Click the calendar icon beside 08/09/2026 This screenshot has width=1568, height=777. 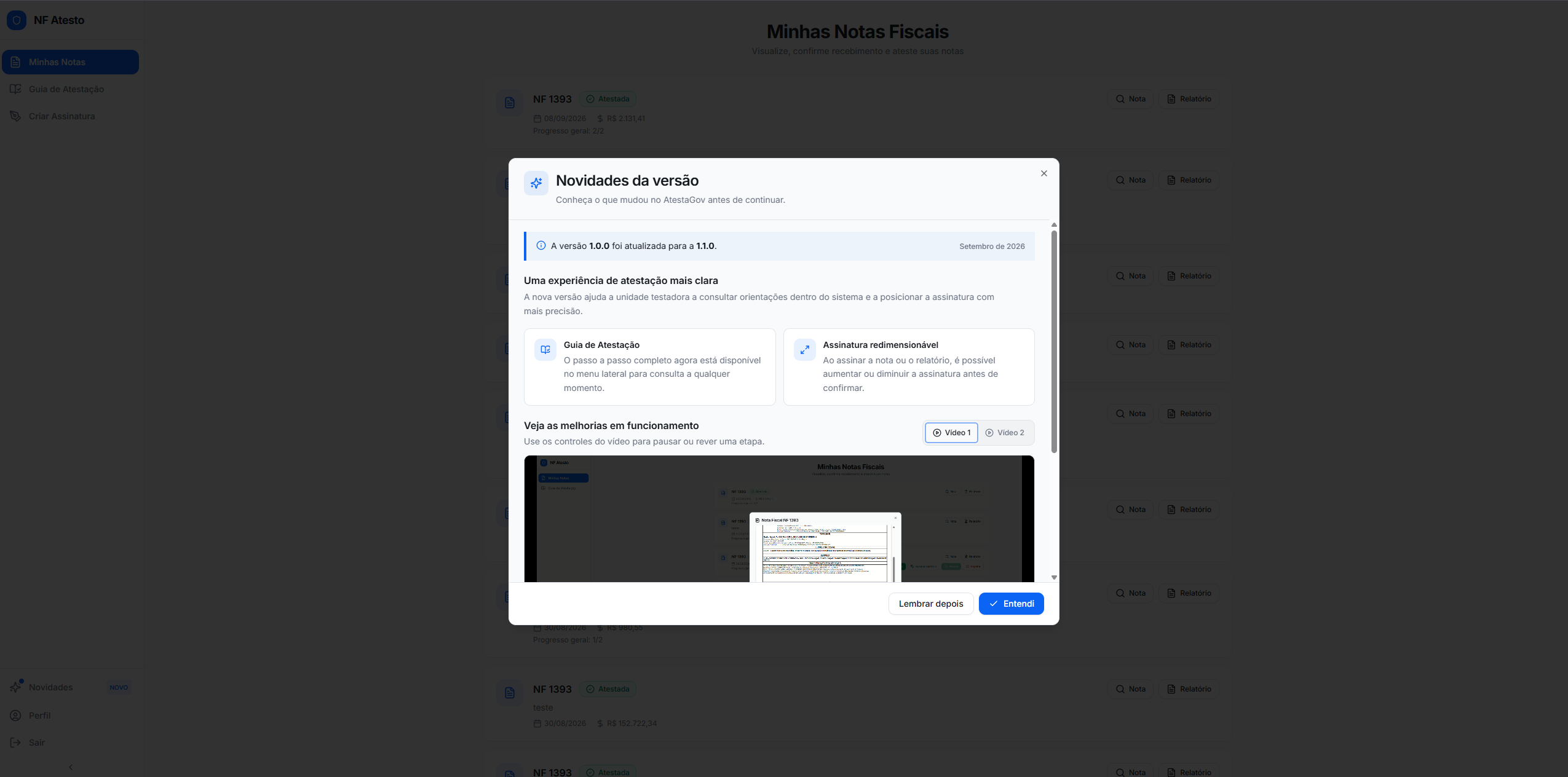(x=537, y=119)
